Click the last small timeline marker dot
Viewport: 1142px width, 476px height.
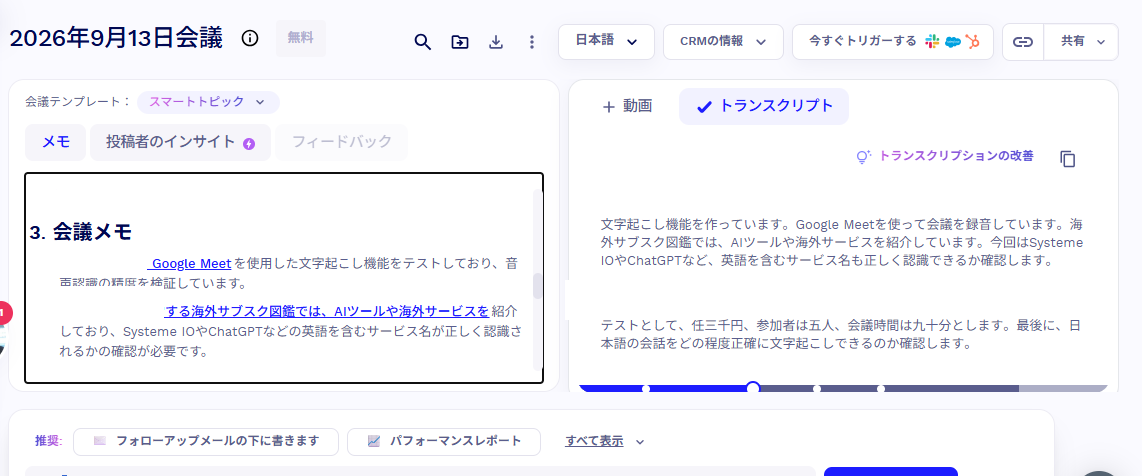[x=881, y=389]
